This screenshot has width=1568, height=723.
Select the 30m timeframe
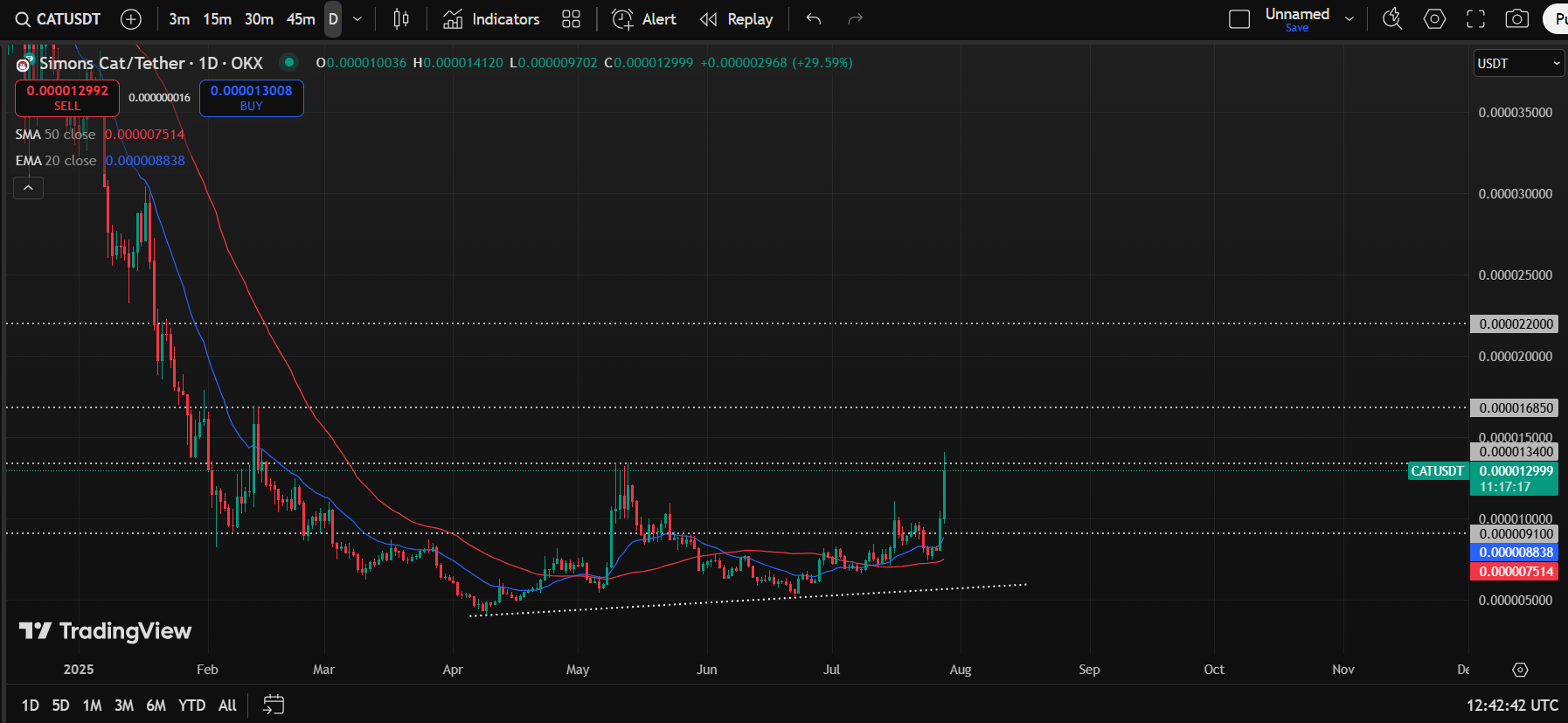pos(259,19)
